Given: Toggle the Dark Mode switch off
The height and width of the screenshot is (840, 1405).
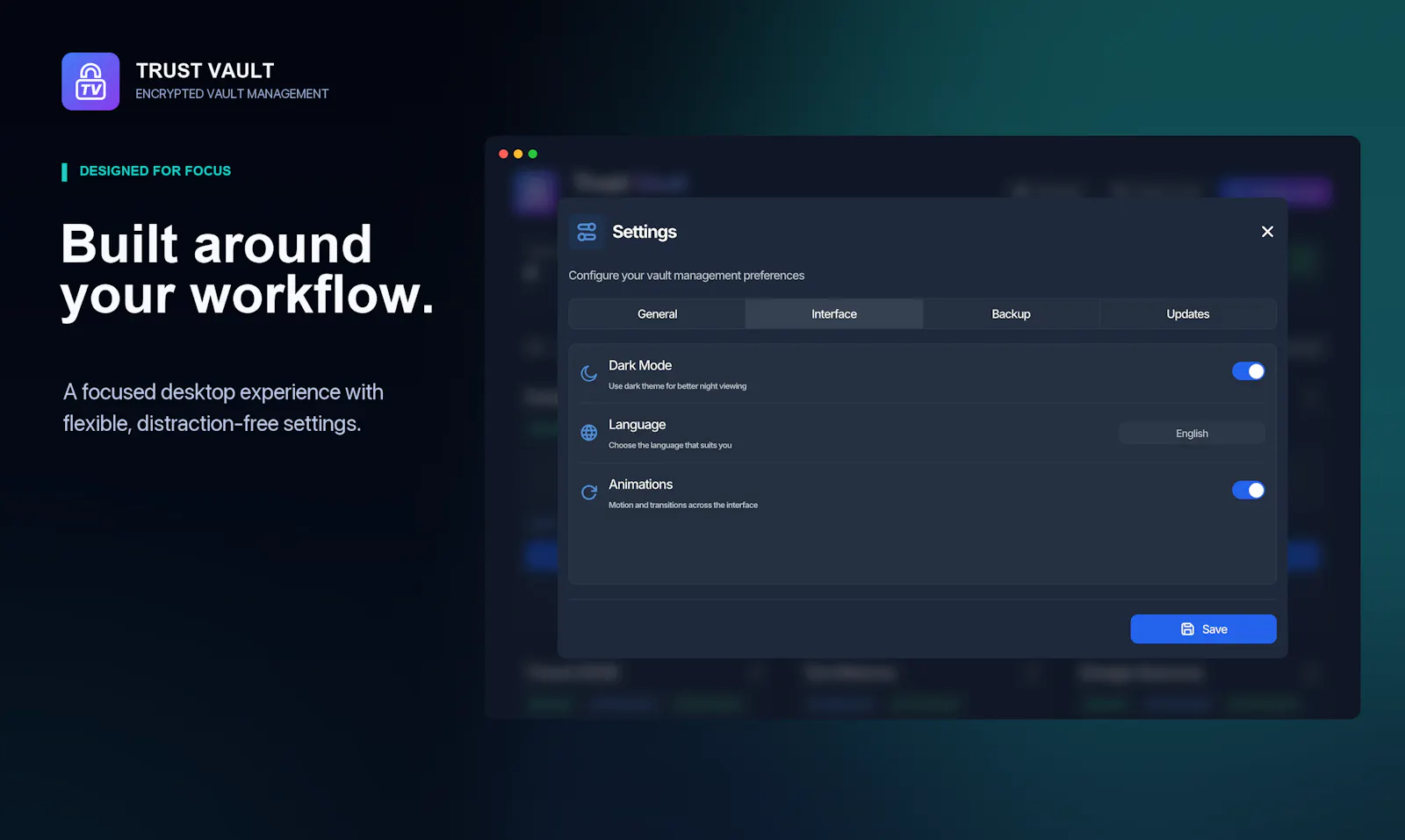Looking at the screenshot, I should point(1248,371).
